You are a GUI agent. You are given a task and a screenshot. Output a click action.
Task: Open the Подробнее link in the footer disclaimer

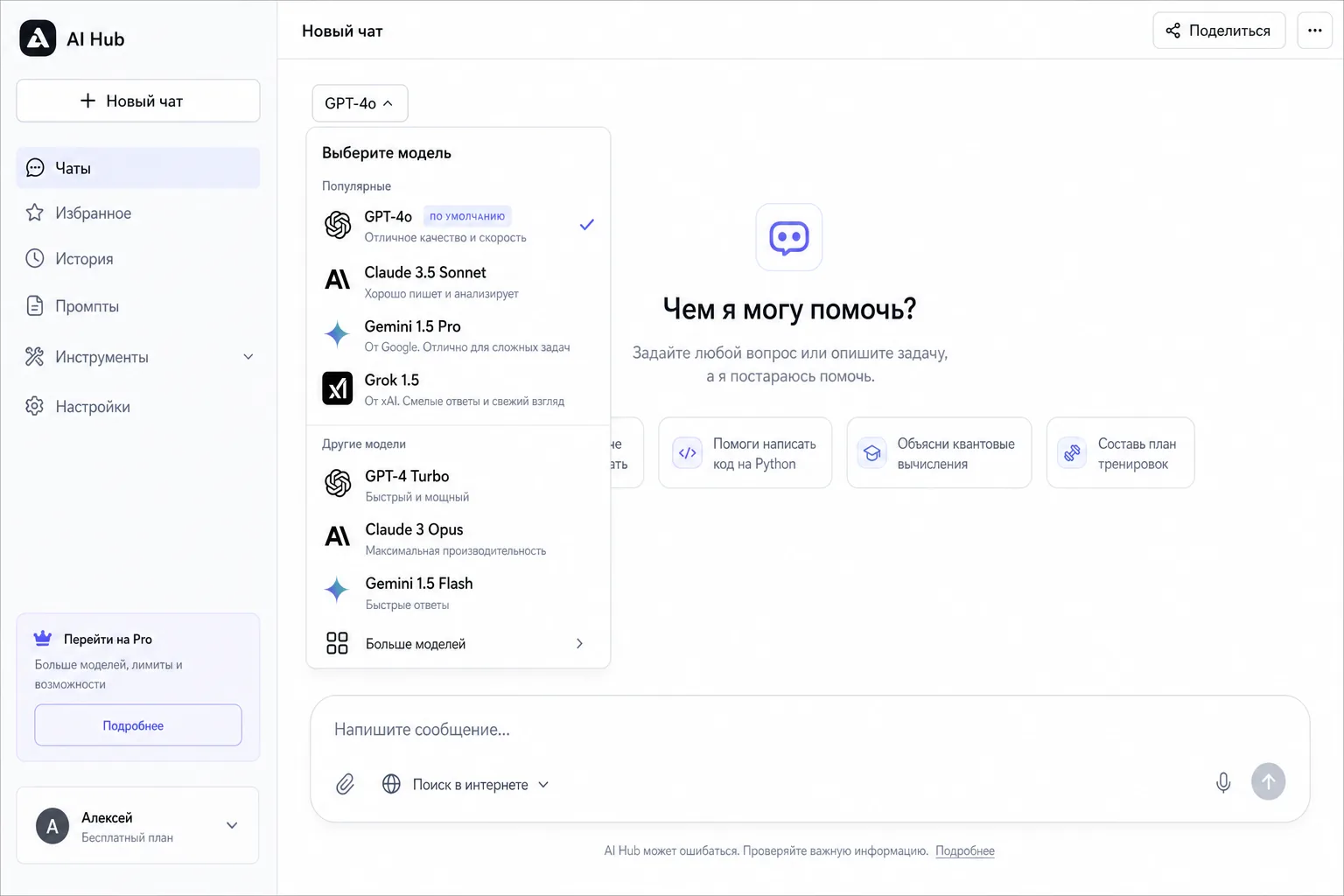click(x=965, y=850)
